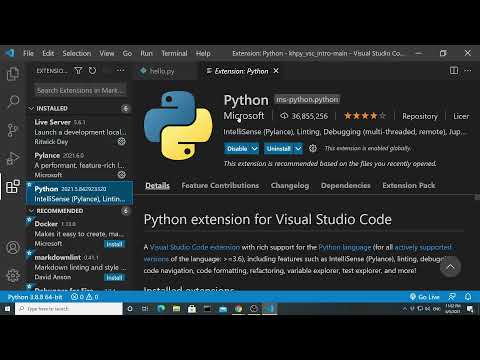
Task: Open the Repository link
Action: click(x=420, y=116)
